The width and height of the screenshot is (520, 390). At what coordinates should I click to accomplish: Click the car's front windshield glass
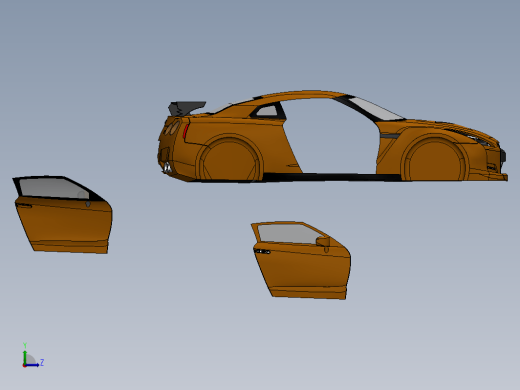coord(376,109)
